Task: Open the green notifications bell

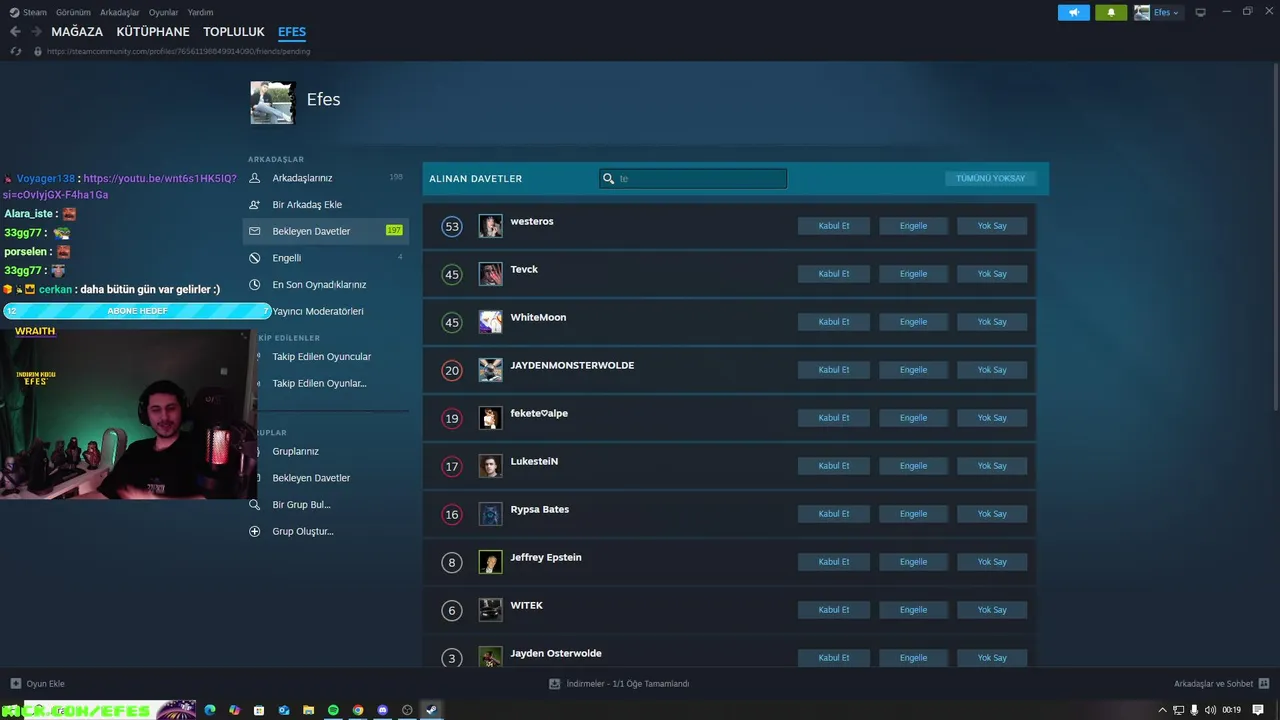Action: [1111, 13]
